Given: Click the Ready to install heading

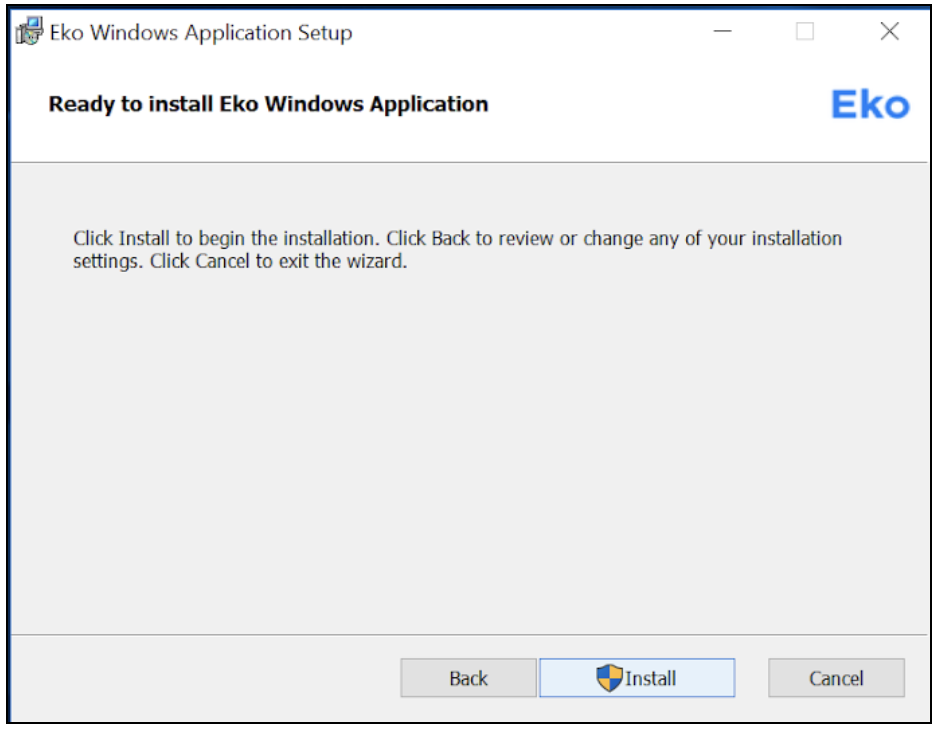Looking at the screenshot, I should coord(268,103).
